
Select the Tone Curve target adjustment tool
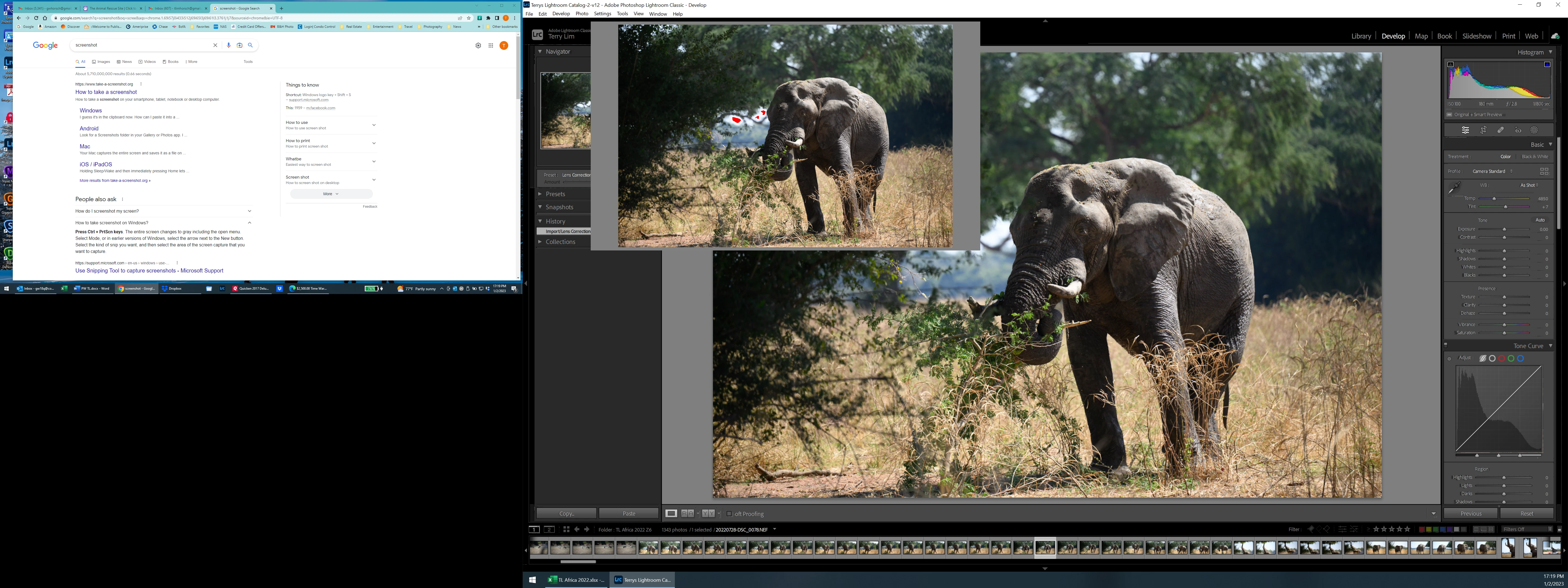click(1449, 359)
